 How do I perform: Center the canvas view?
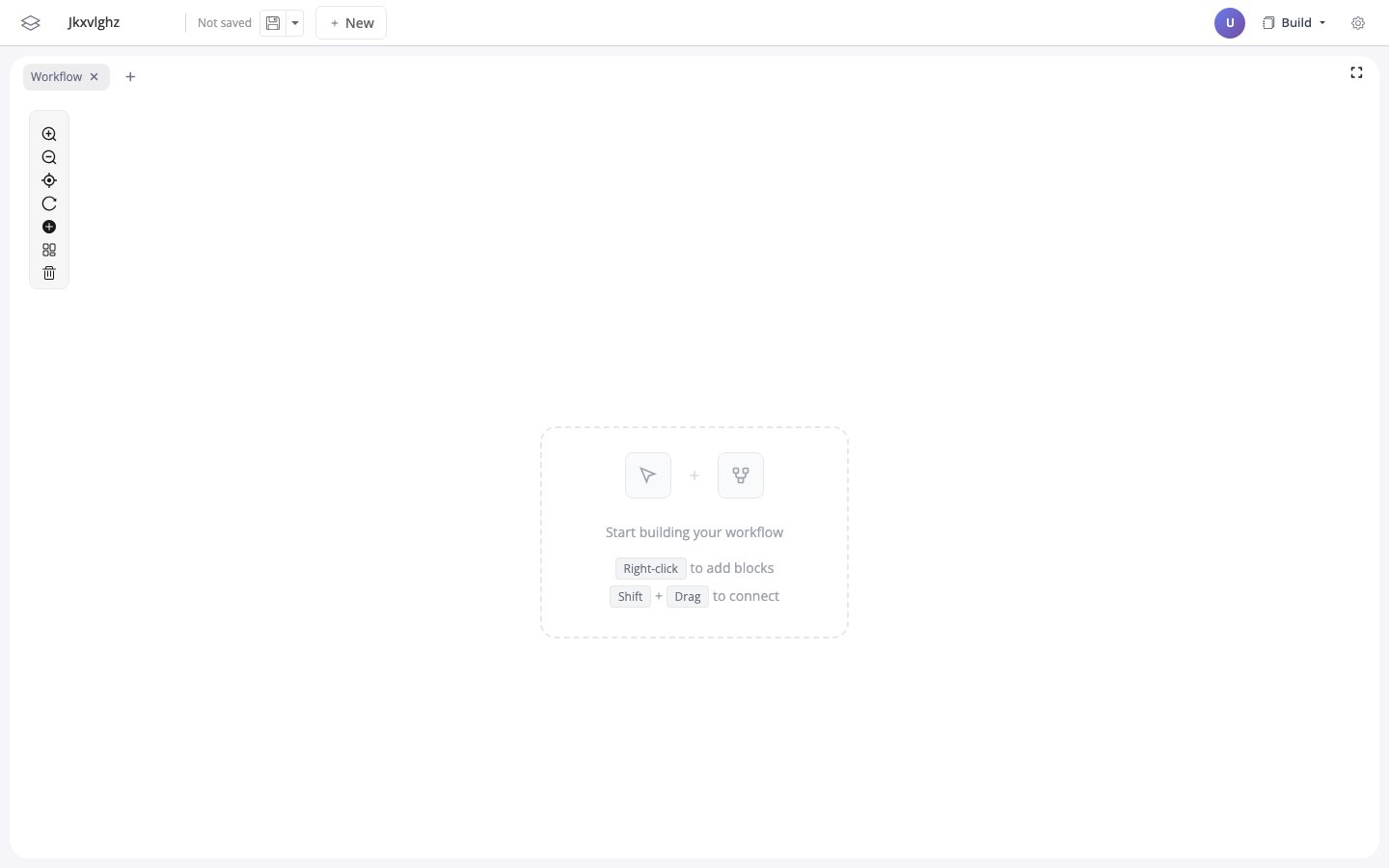[49, 180]
